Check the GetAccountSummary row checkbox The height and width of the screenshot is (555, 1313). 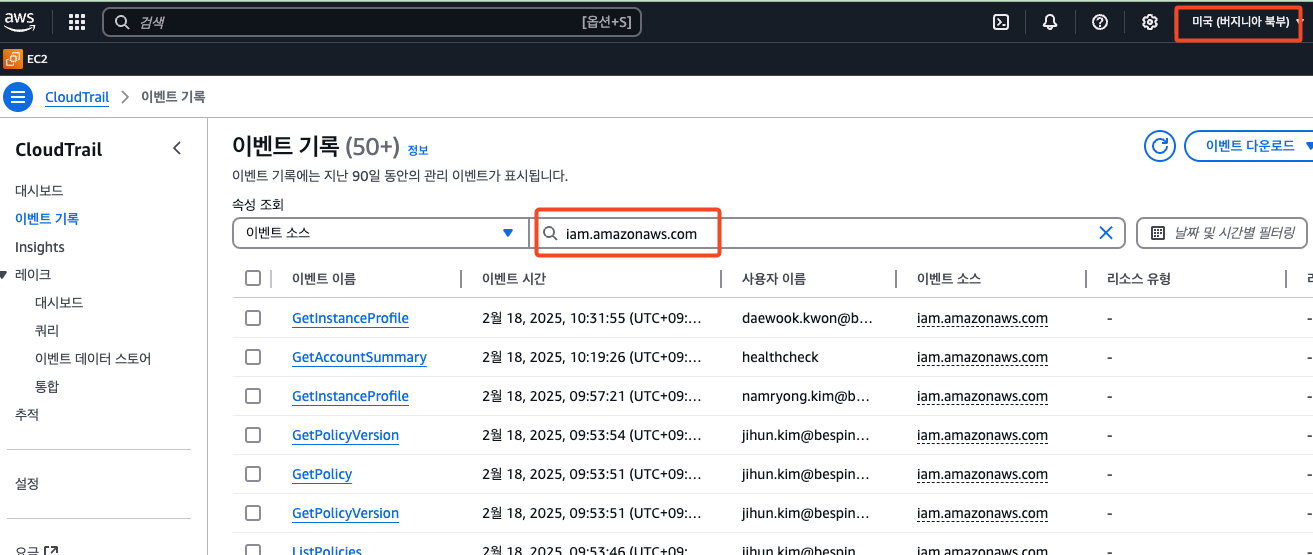click(x=253, y=357)
